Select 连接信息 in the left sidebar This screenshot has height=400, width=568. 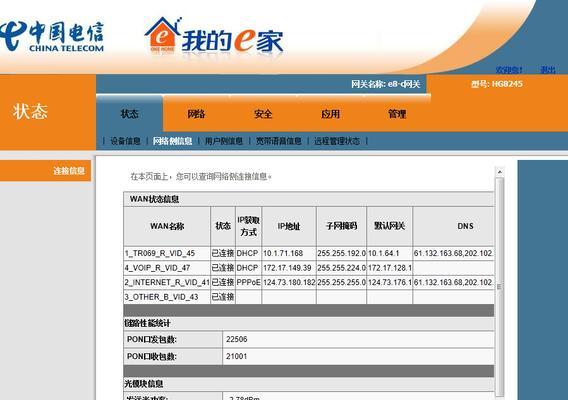[69, 171]
